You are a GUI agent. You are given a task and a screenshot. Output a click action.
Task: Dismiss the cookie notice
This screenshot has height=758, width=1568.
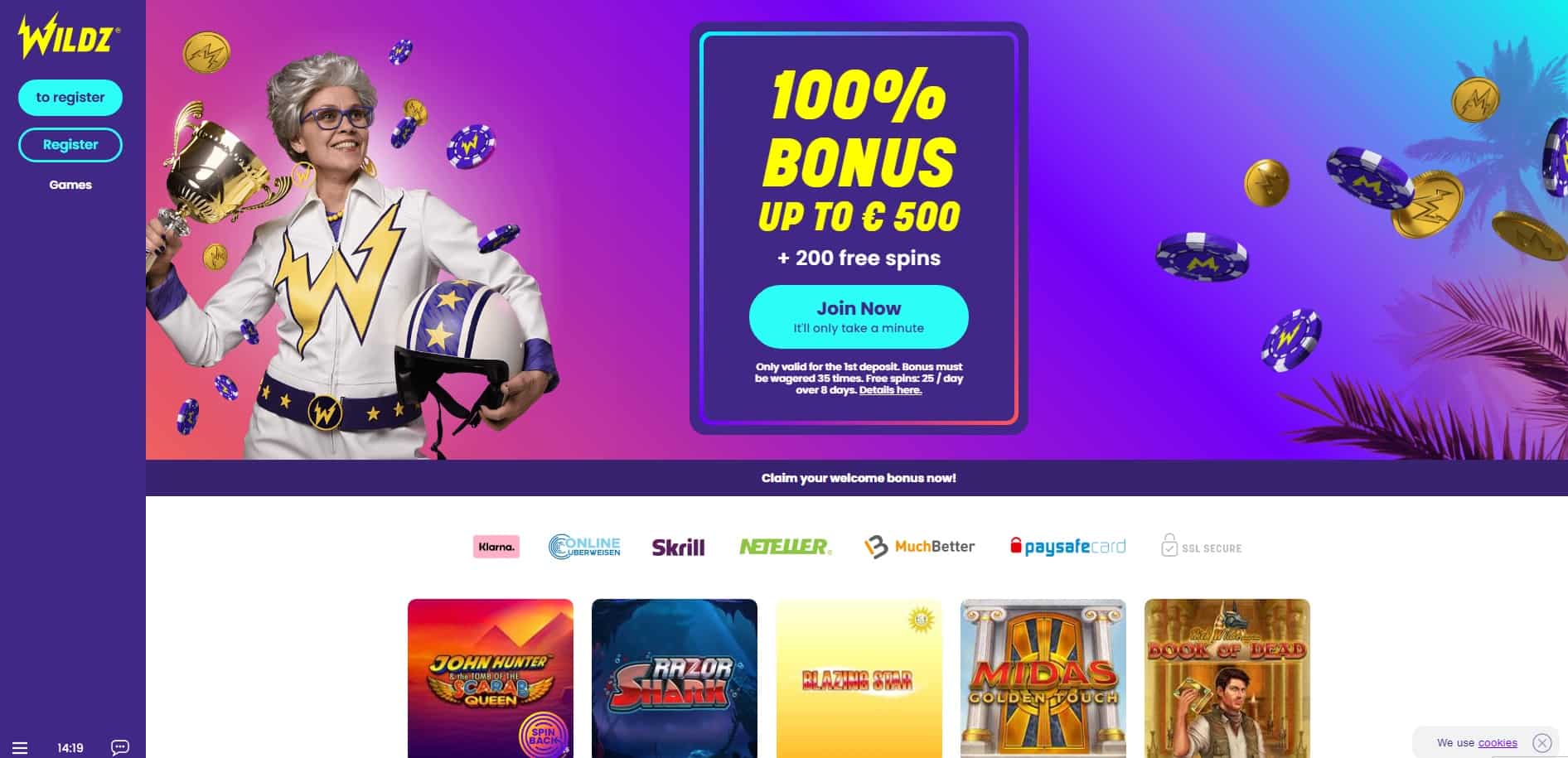(1542, 743)
